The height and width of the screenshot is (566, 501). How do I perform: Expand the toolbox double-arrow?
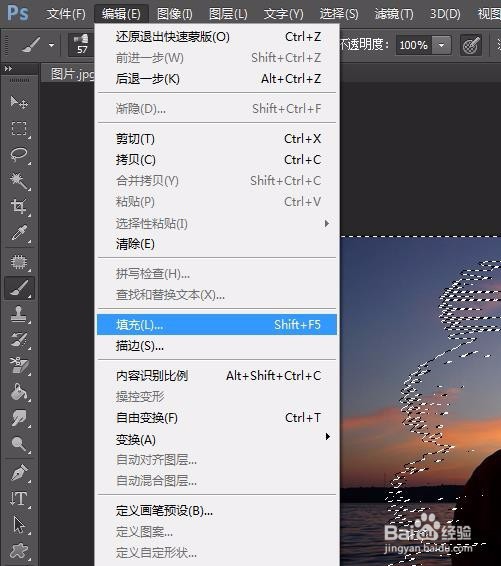pyautogui.click(x=8, y=68)
